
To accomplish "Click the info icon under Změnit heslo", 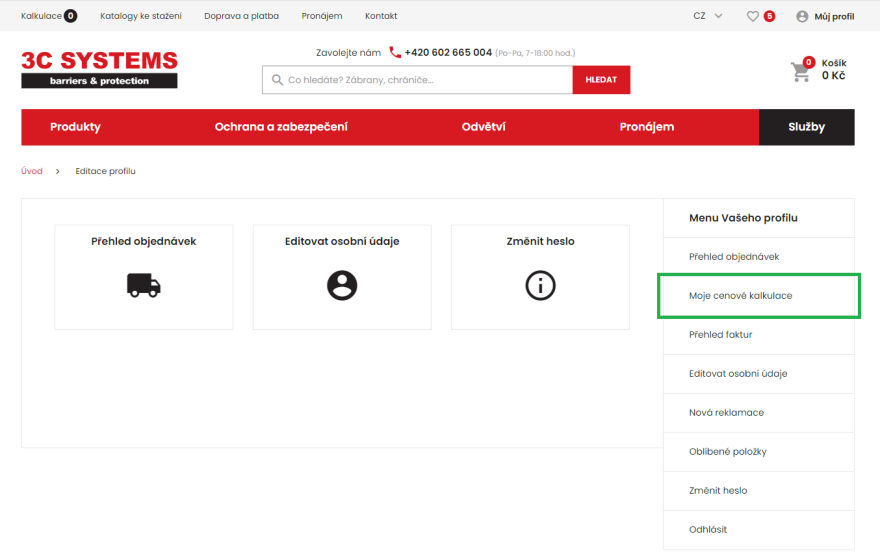I will pos(540,286).
